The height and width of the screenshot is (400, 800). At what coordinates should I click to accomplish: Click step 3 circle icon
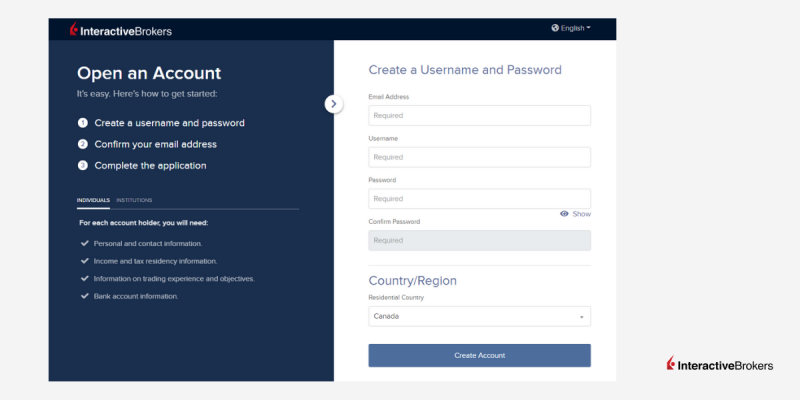[x=83, y=166]
